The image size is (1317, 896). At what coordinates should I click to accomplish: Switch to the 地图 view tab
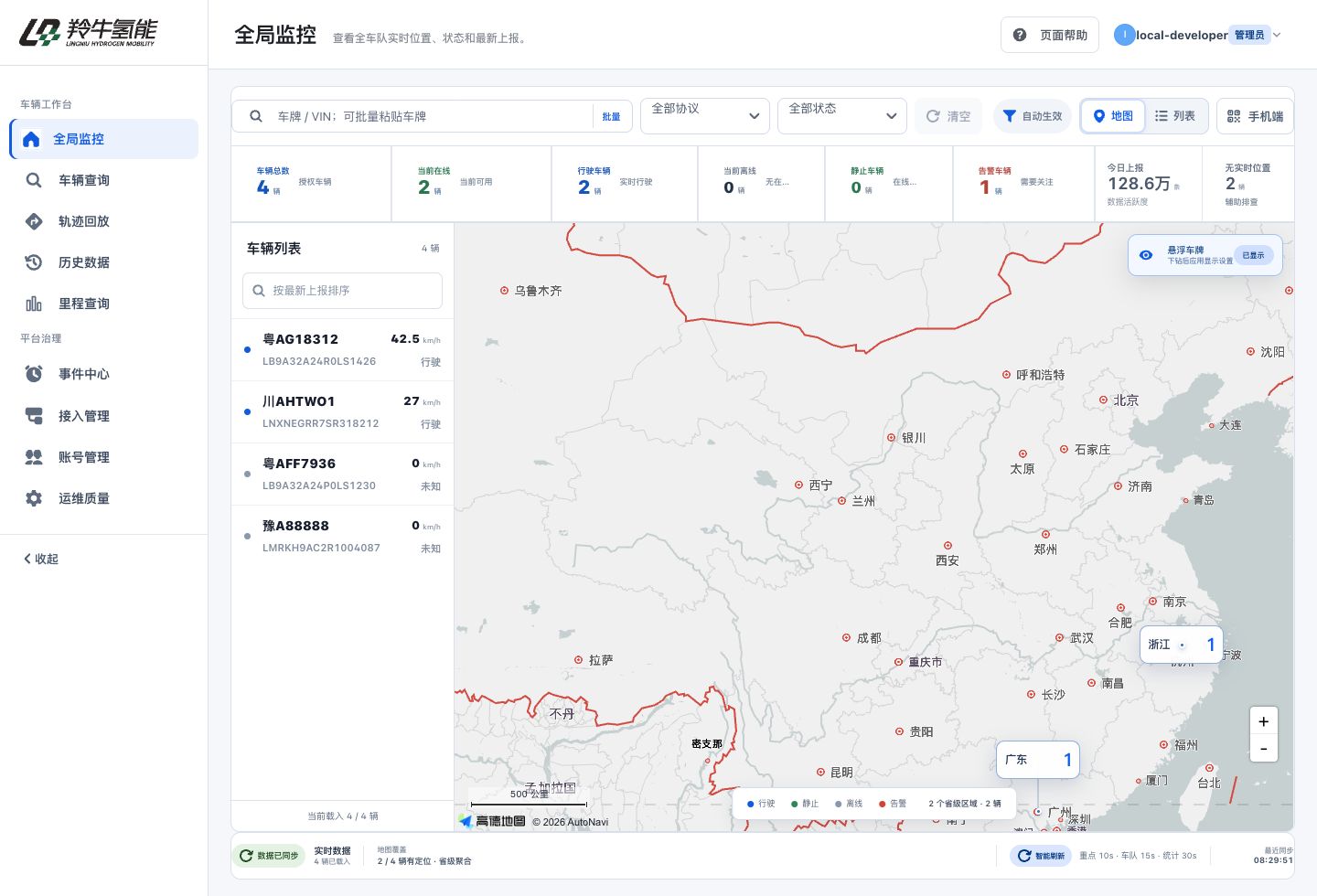[1113, 116]
